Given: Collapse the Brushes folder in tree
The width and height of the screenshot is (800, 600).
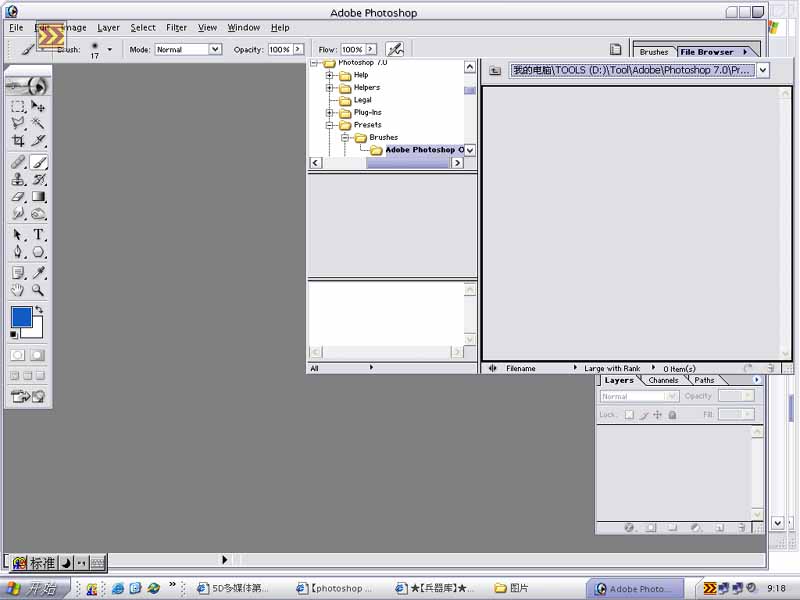Looking at the screenshot, I should click(x=345, y=138).
